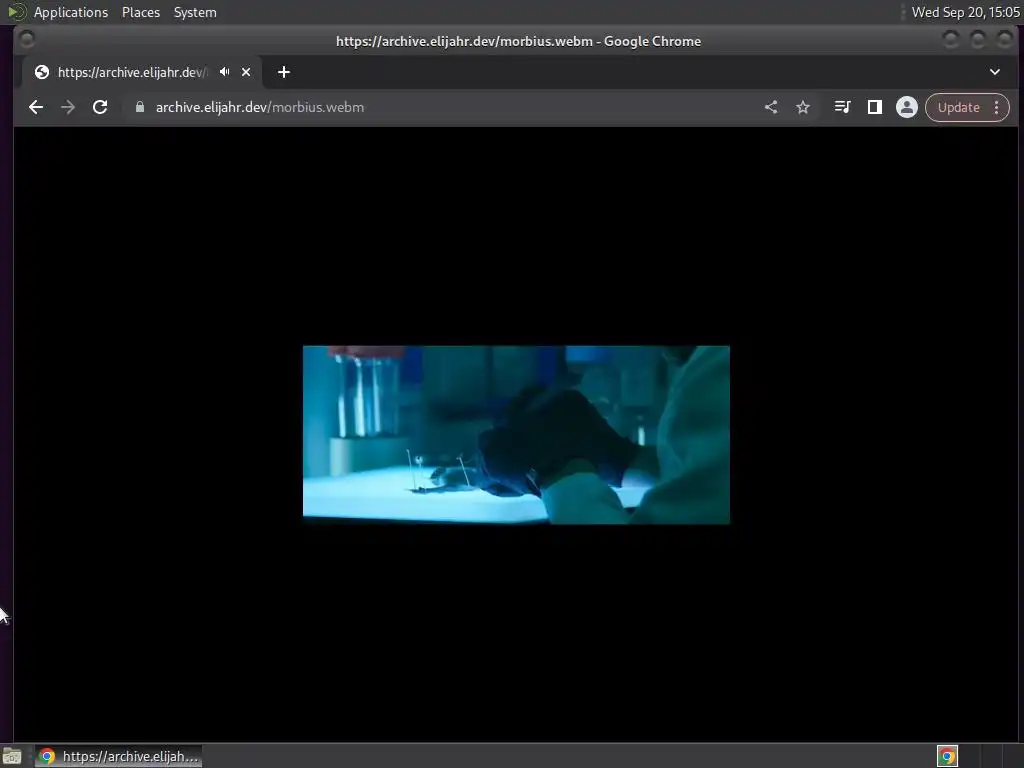The width and height of the screenshot is (1024, 768).
Task: Select the archive.elijahr.dev browser tab
Action: [142, 72]
